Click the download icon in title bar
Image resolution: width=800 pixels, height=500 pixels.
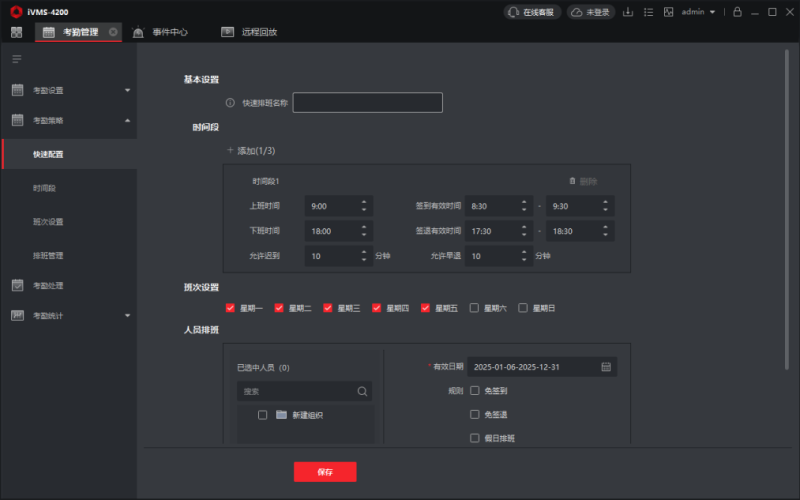[x=628, y=12]
